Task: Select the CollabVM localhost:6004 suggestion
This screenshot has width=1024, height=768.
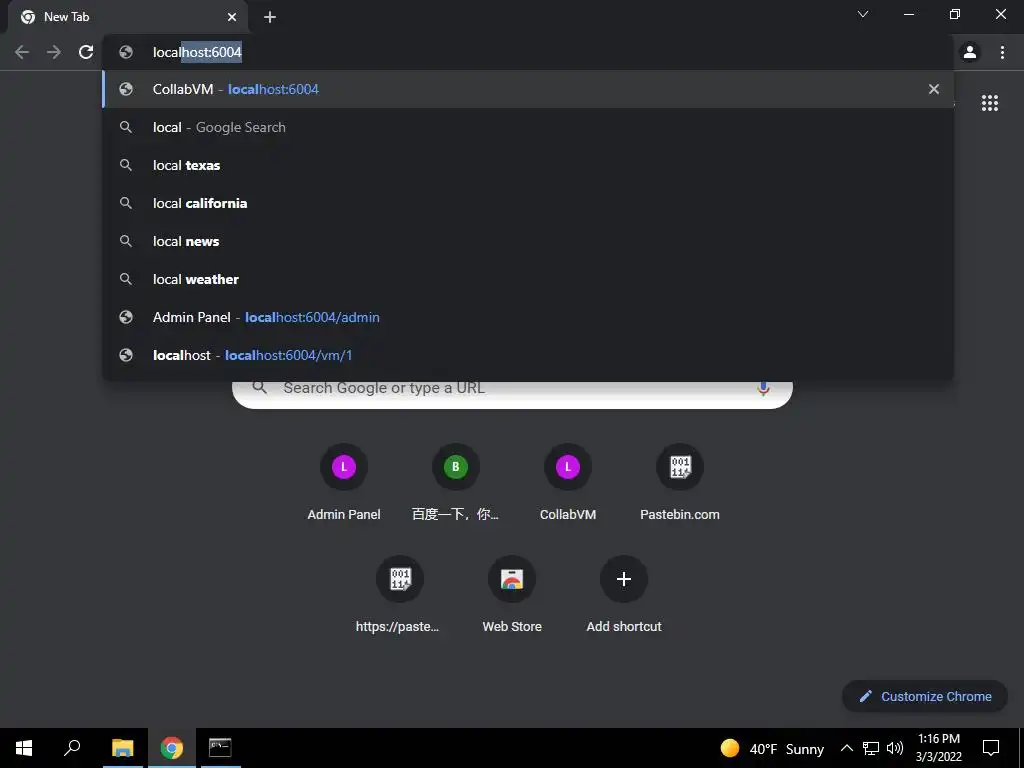Action: point(528,89)
